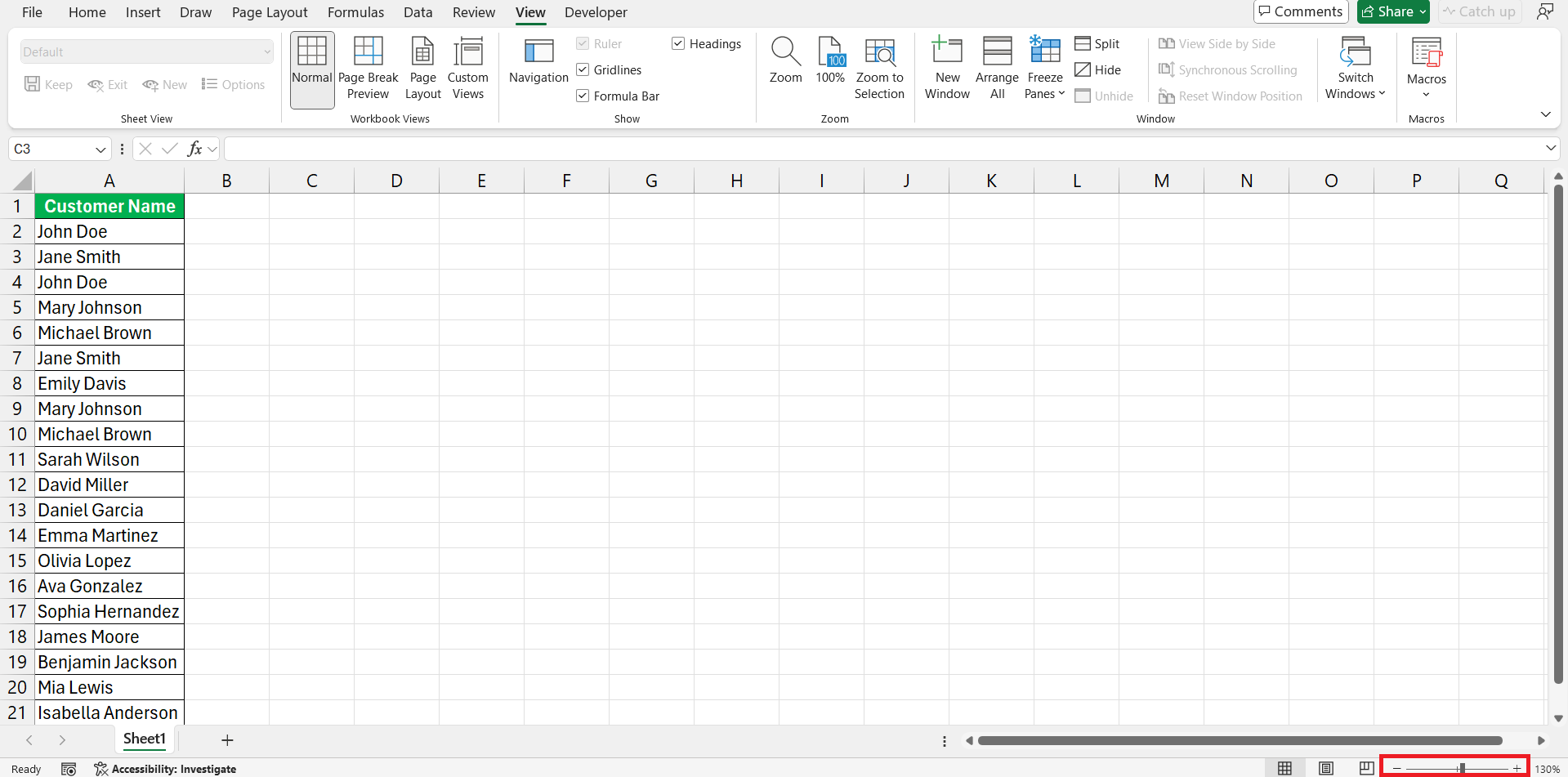The height and width of the screenshot is (777, 1568).
Task: Click the Comments button
Action: (1301, 11)
